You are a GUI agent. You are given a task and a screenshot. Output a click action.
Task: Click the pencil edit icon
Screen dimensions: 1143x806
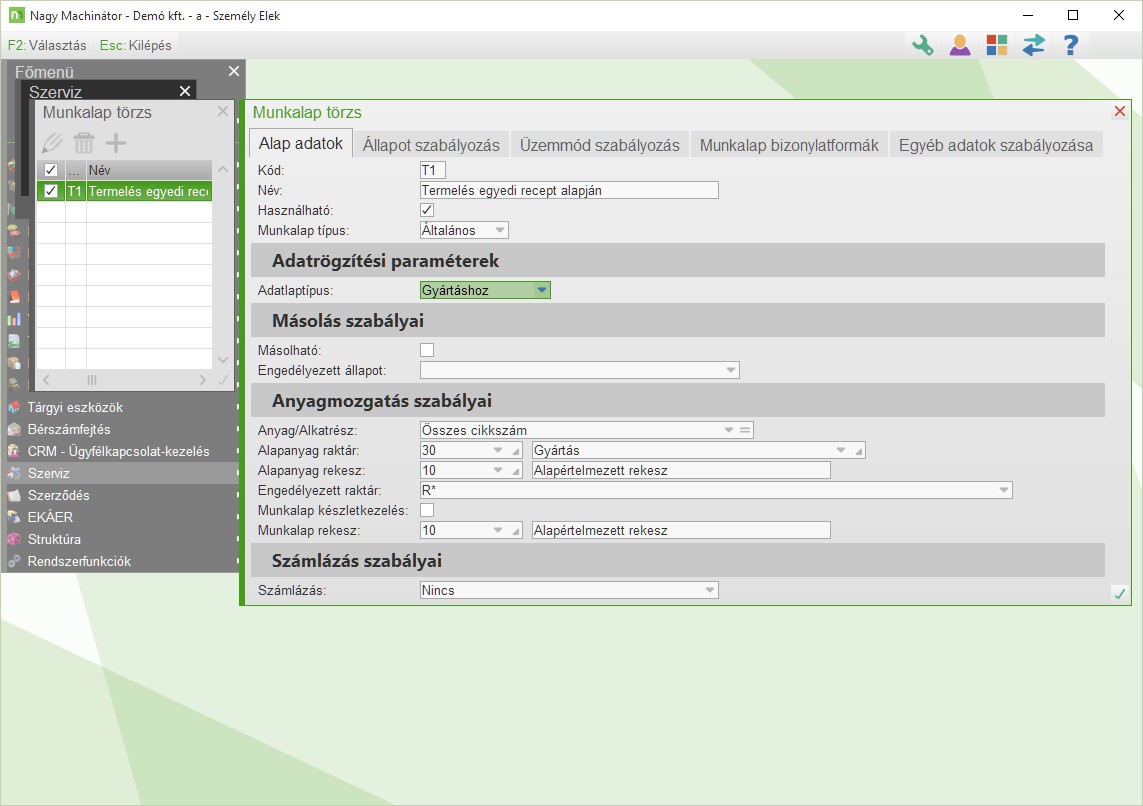(52, 143)
